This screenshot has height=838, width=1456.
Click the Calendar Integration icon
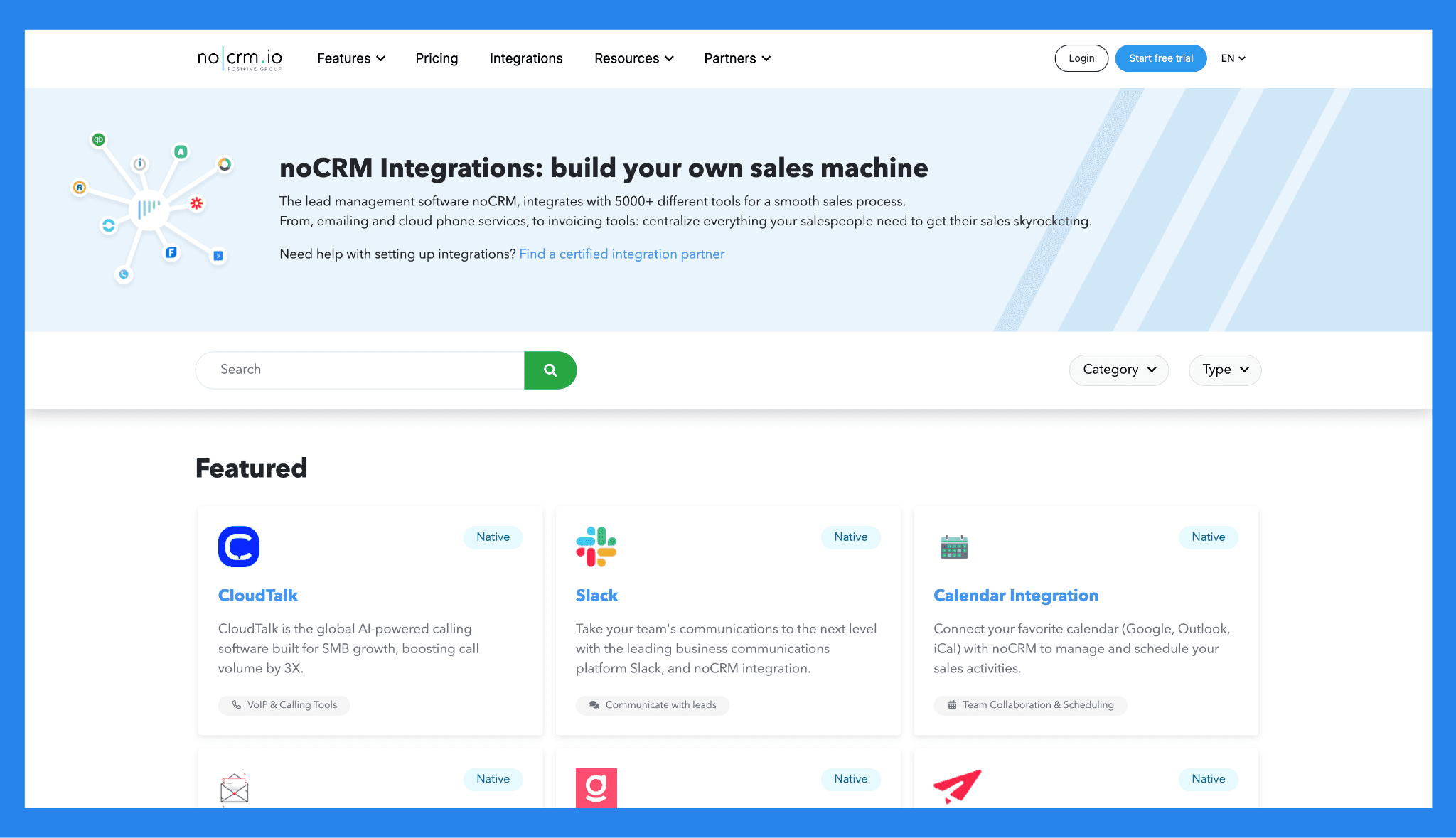click(x=954, y=547)
